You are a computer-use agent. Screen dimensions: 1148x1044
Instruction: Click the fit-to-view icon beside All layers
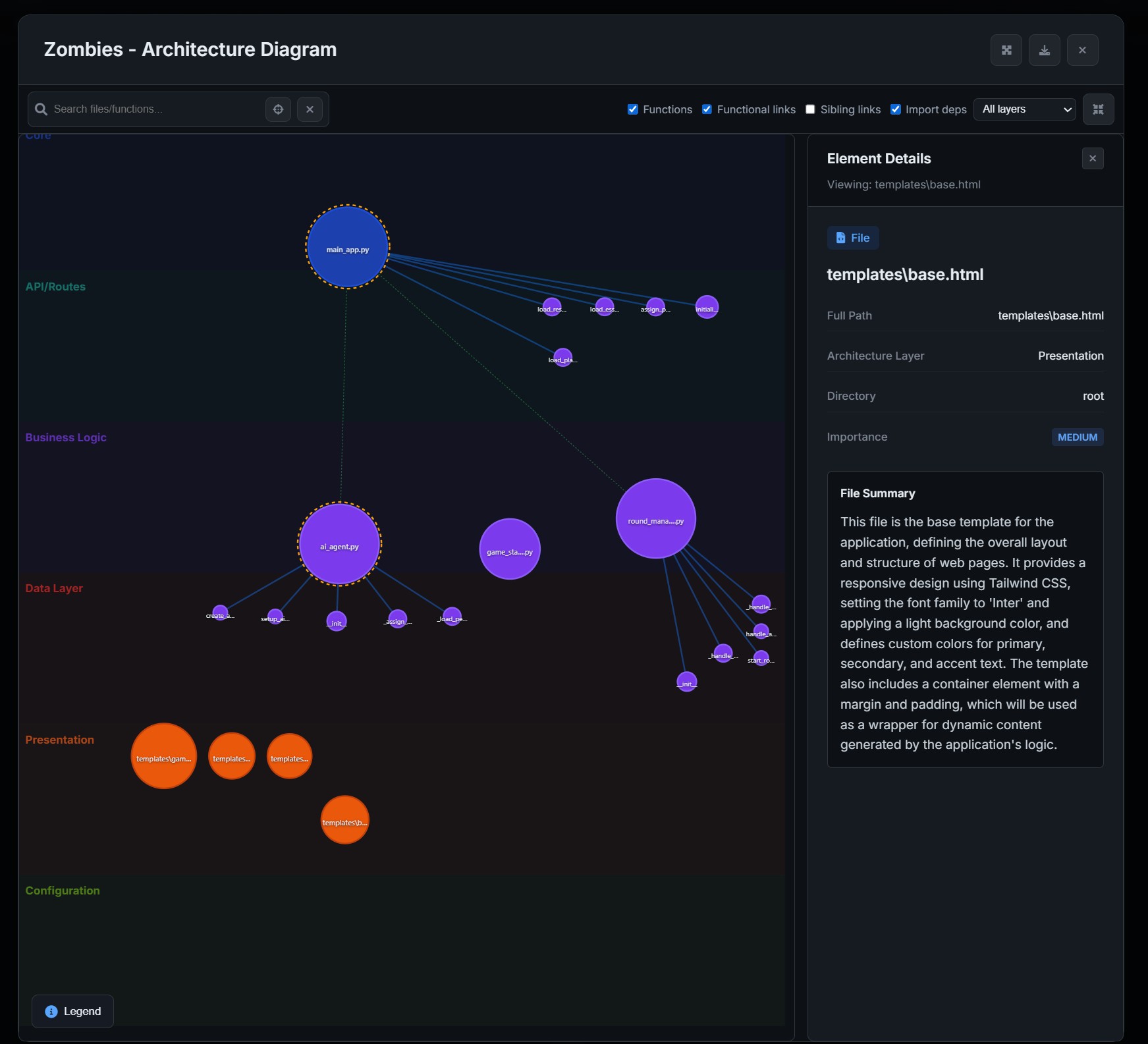(1099, 109)
